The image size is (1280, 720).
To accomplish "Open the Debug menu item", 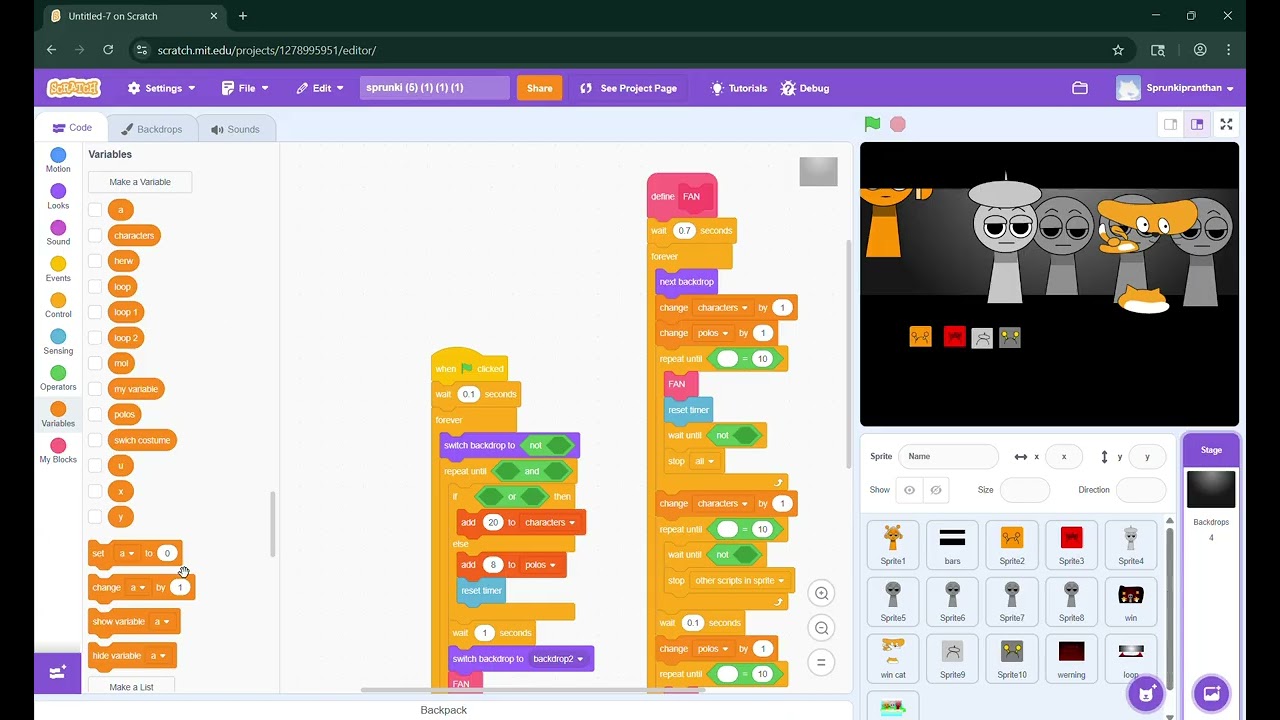I will [x=805, y=88].
